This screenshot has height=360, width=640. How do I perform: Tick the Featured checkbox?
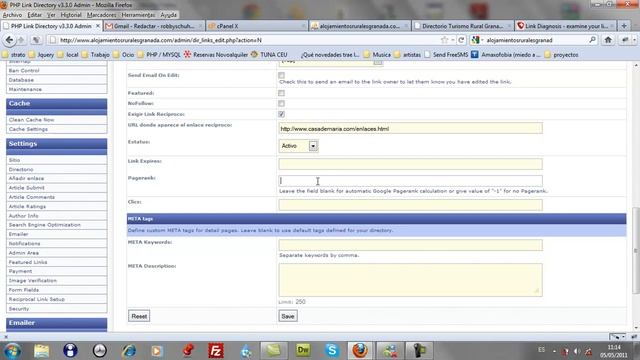pos(281,93)
